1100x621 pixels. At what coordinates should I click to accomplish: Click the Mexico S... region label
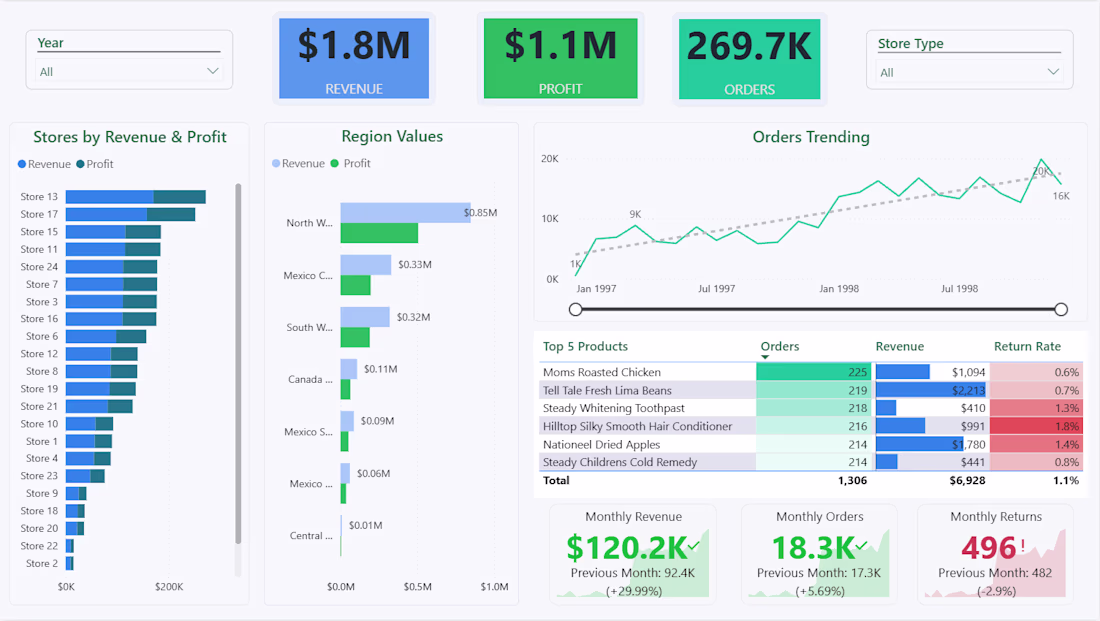[308, 432]
